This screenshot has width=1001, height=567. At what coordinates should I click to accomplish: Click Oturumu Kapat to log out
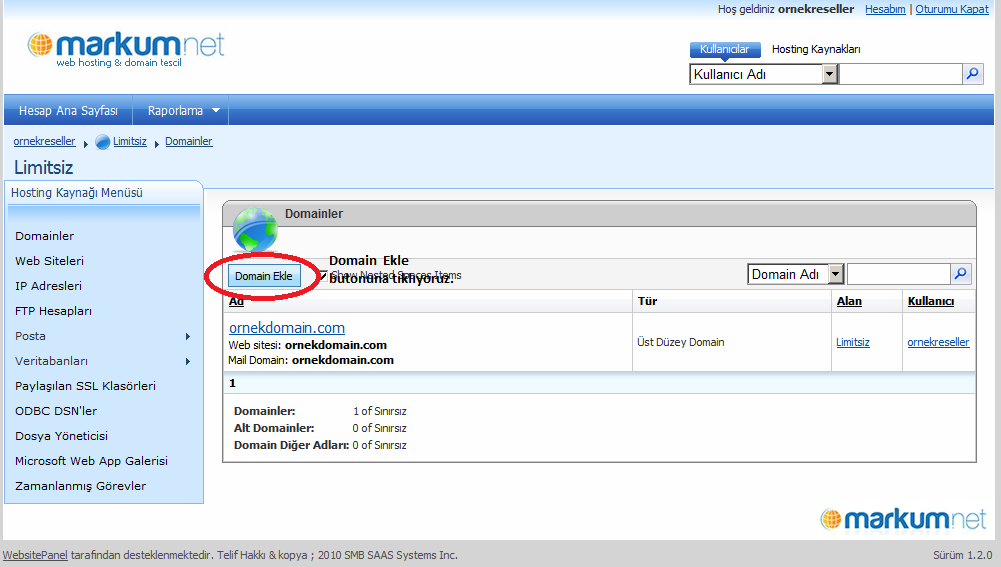952,9
